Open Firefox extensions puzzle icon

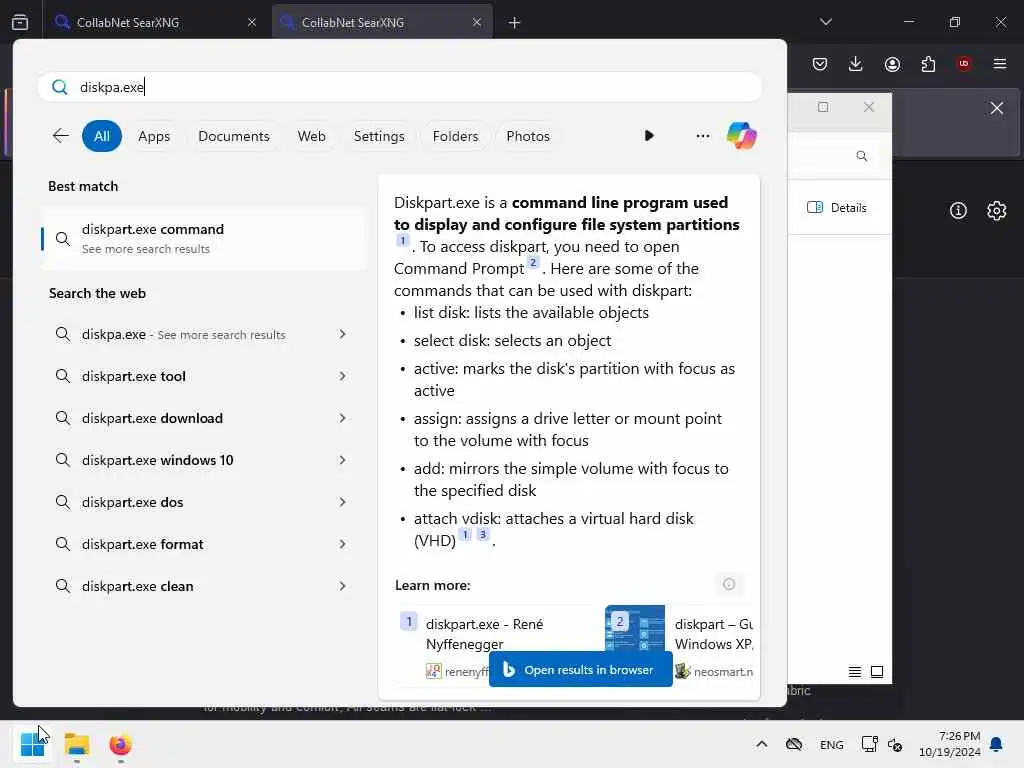click(x=928, y=63)
